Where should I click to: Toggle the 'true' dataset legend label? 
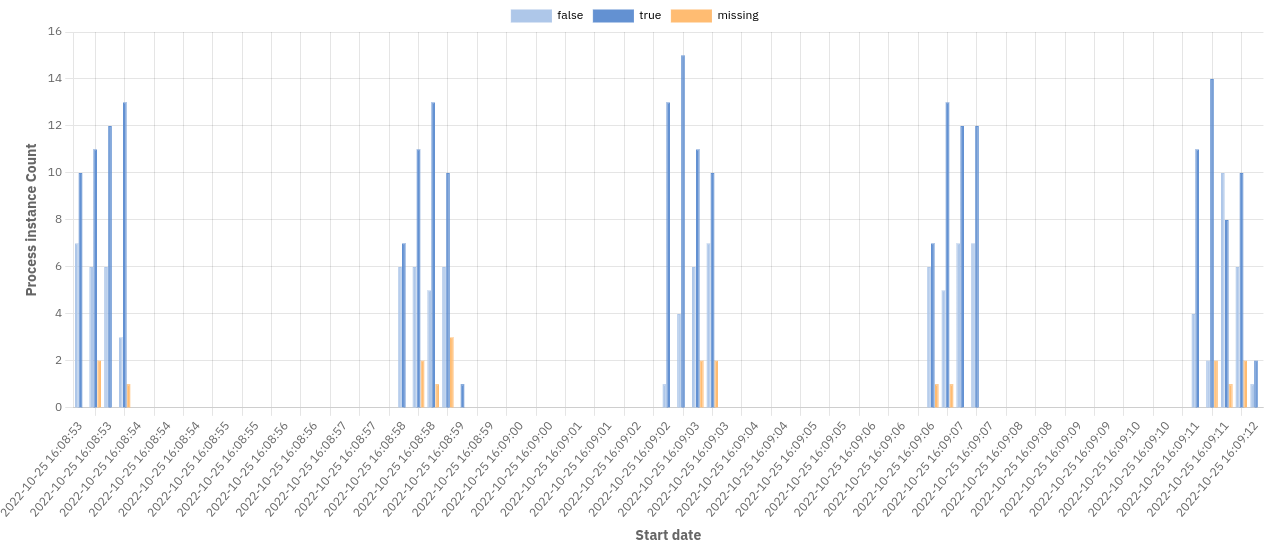pyautogui.click(x=650, y=15)
